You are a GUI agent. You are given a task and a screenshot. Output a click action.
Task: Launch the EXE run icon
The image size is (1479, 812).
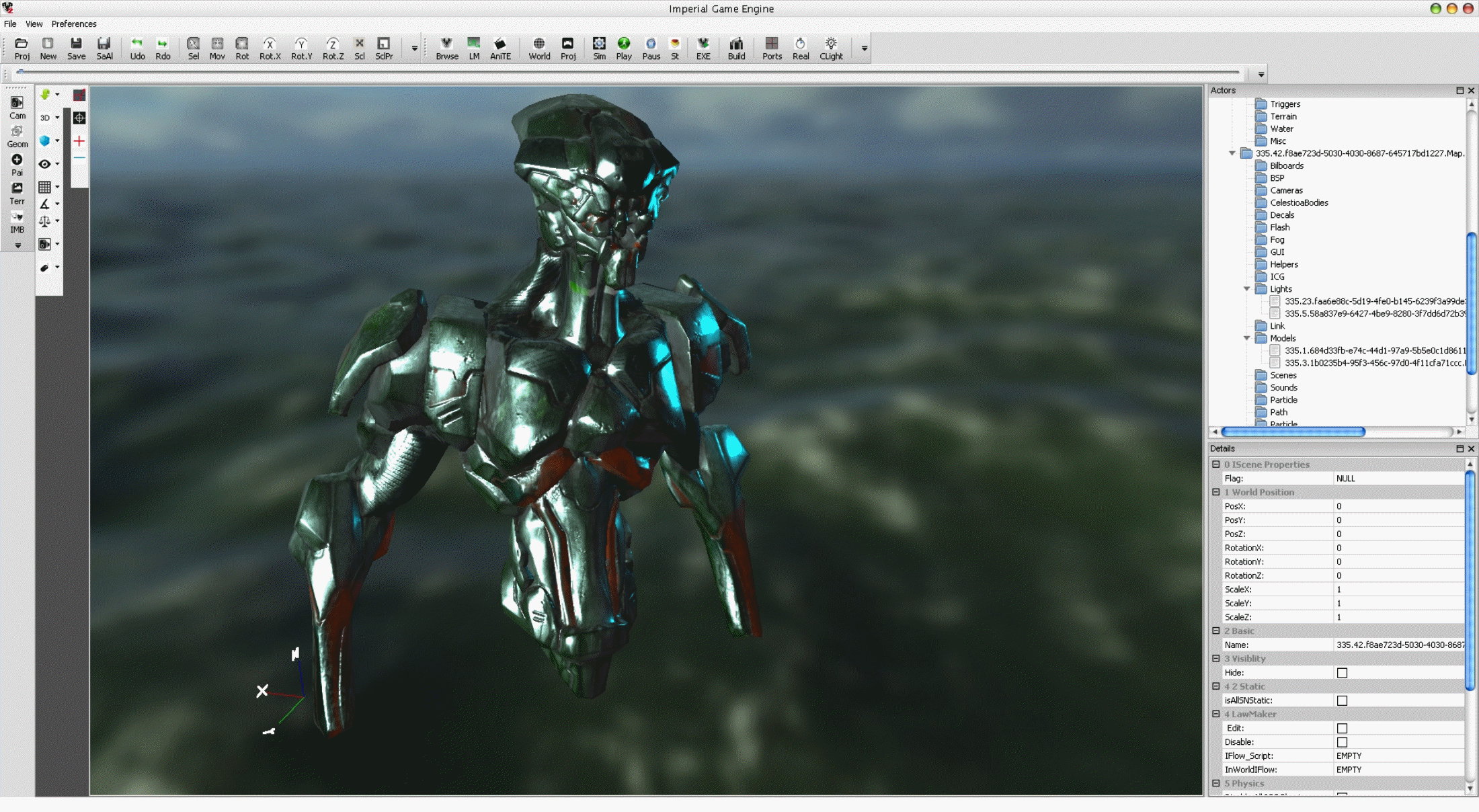703,48
